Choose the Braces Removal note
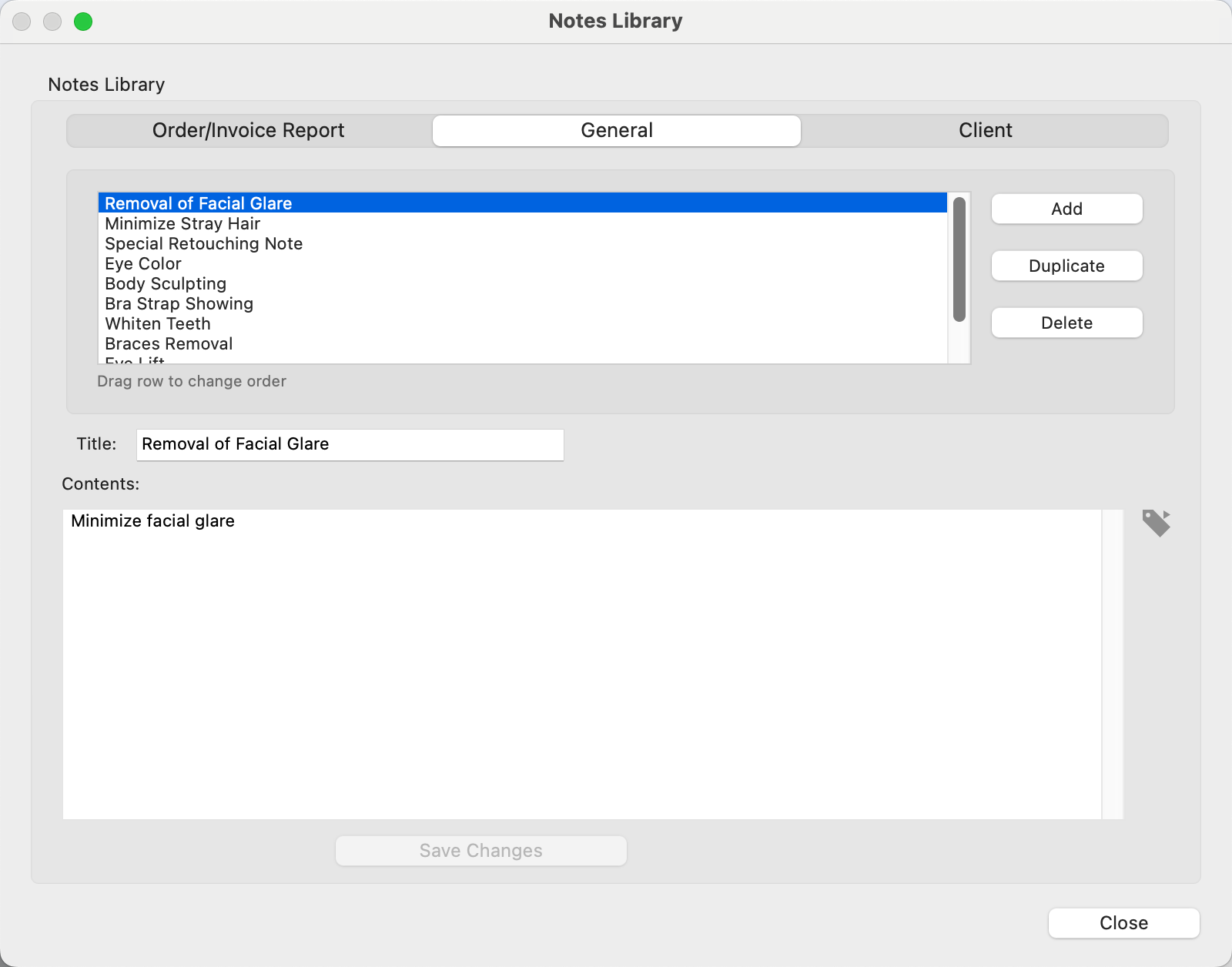The image size is (1232, 967). click(169, 344)
